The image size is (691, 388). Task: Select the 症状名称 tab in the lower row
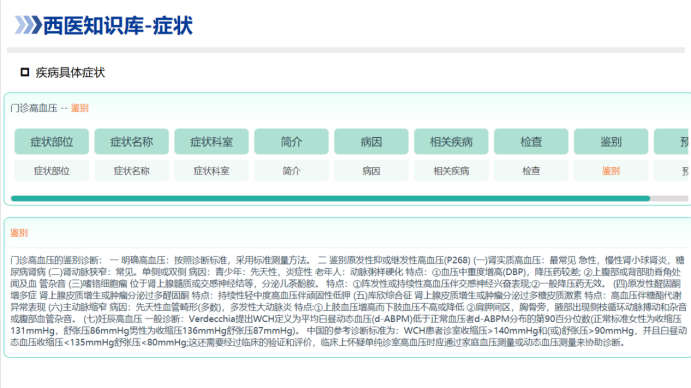[131, 171]
